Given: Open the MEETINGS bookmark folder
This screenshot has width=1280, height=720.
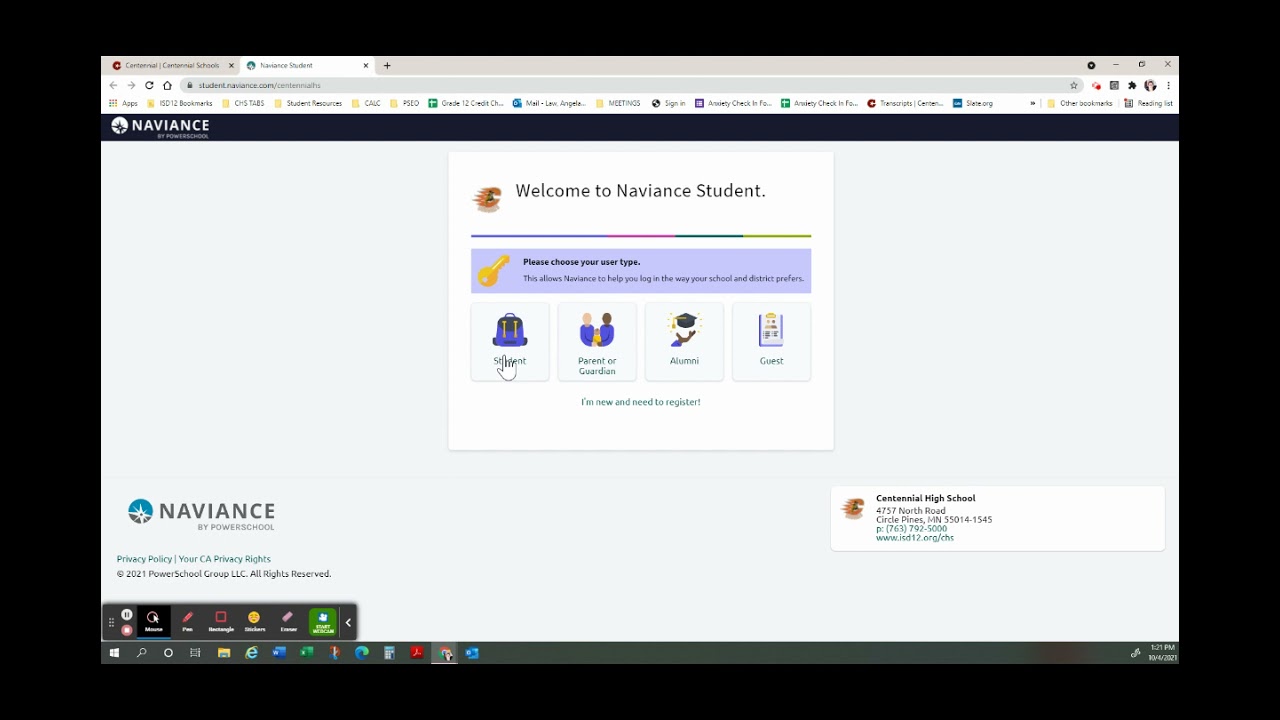Looking at the screenshot, I should click(618, 103).
